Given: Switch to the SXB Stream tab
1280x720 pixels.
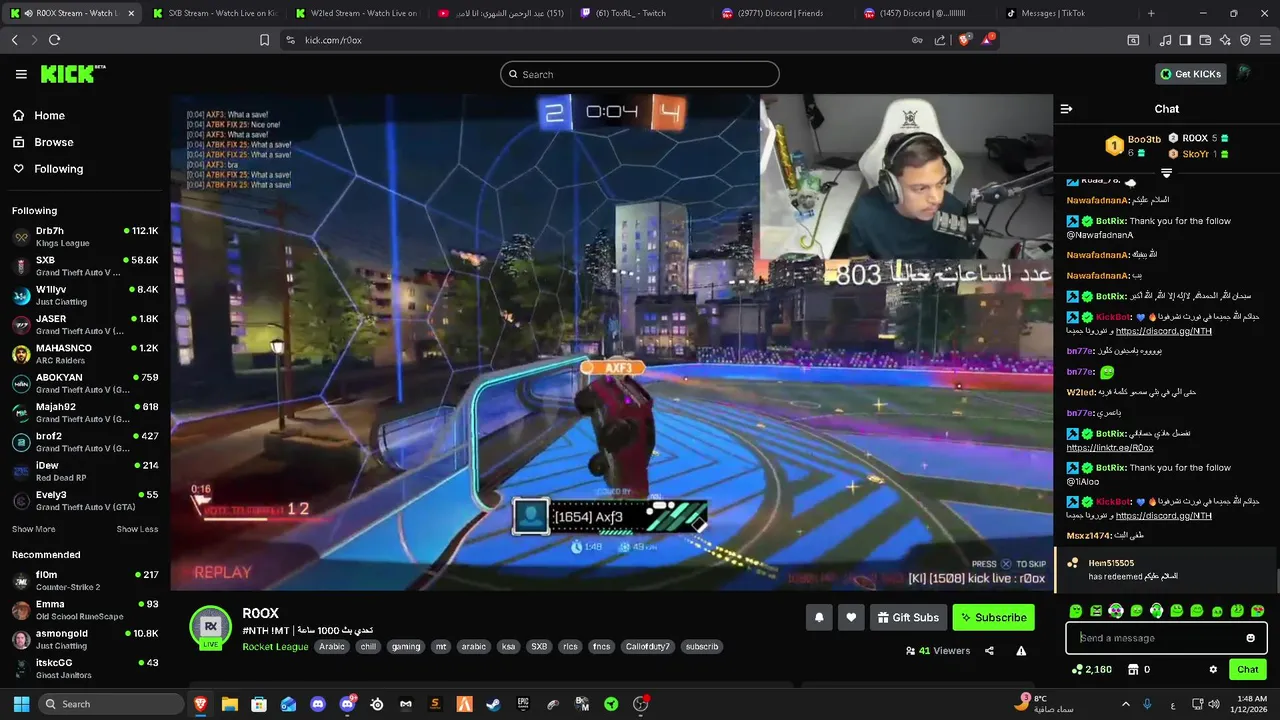Looking at the screenshot, I should pos(215,13).
